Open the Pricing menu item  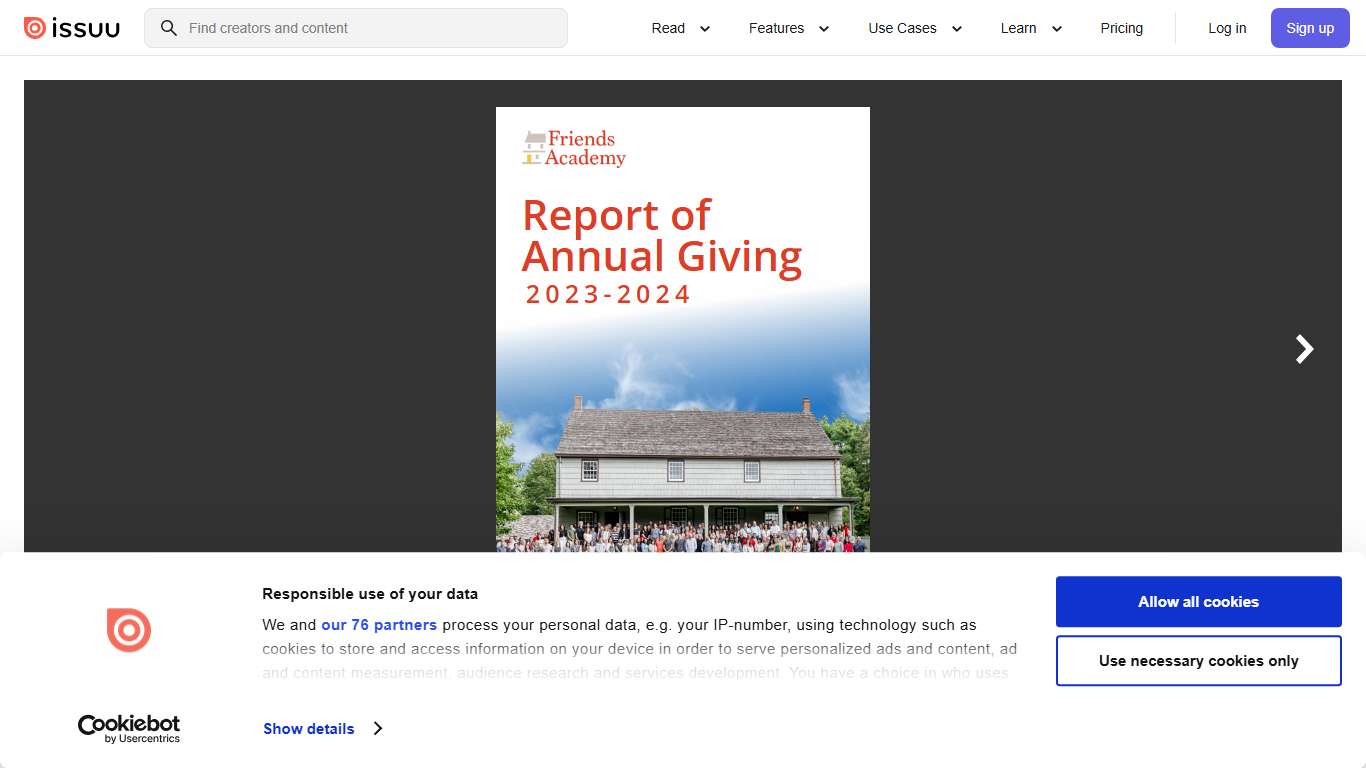pos(1121,28)
